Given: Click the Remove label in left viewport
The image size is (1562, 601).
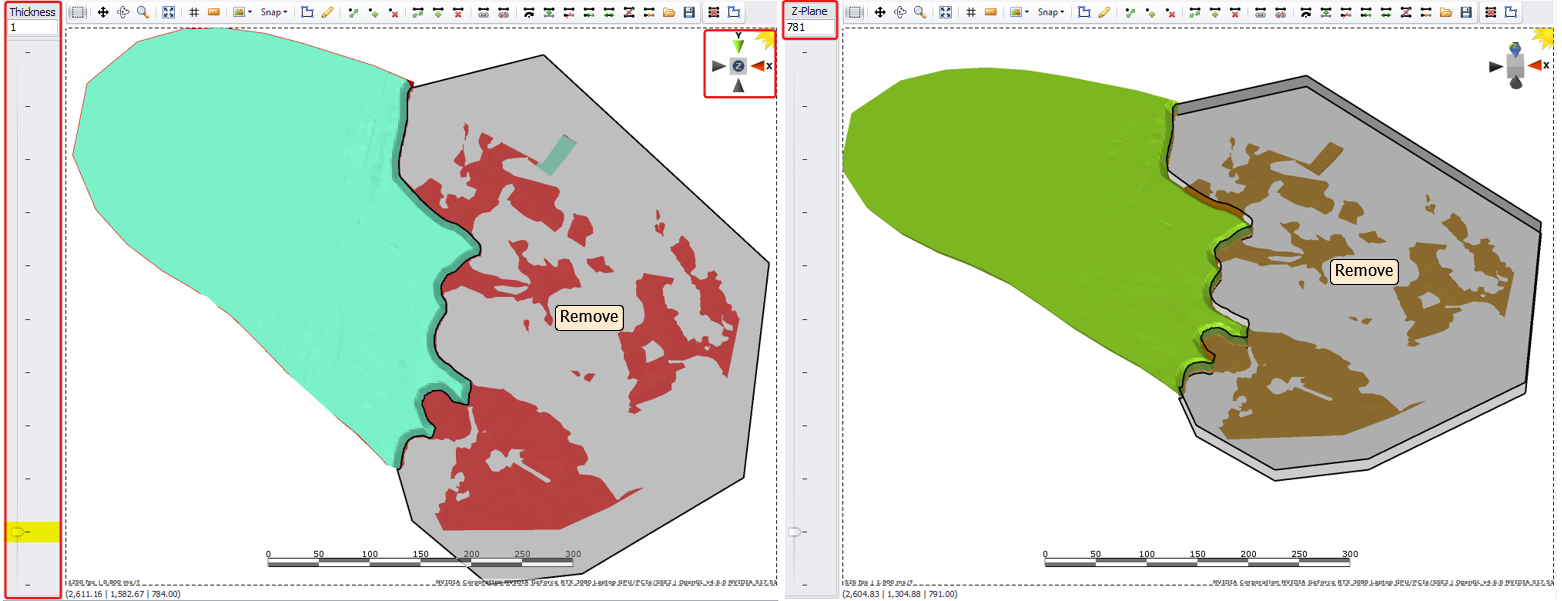Looking at the screenshot, I should click(x=589, y=317).
